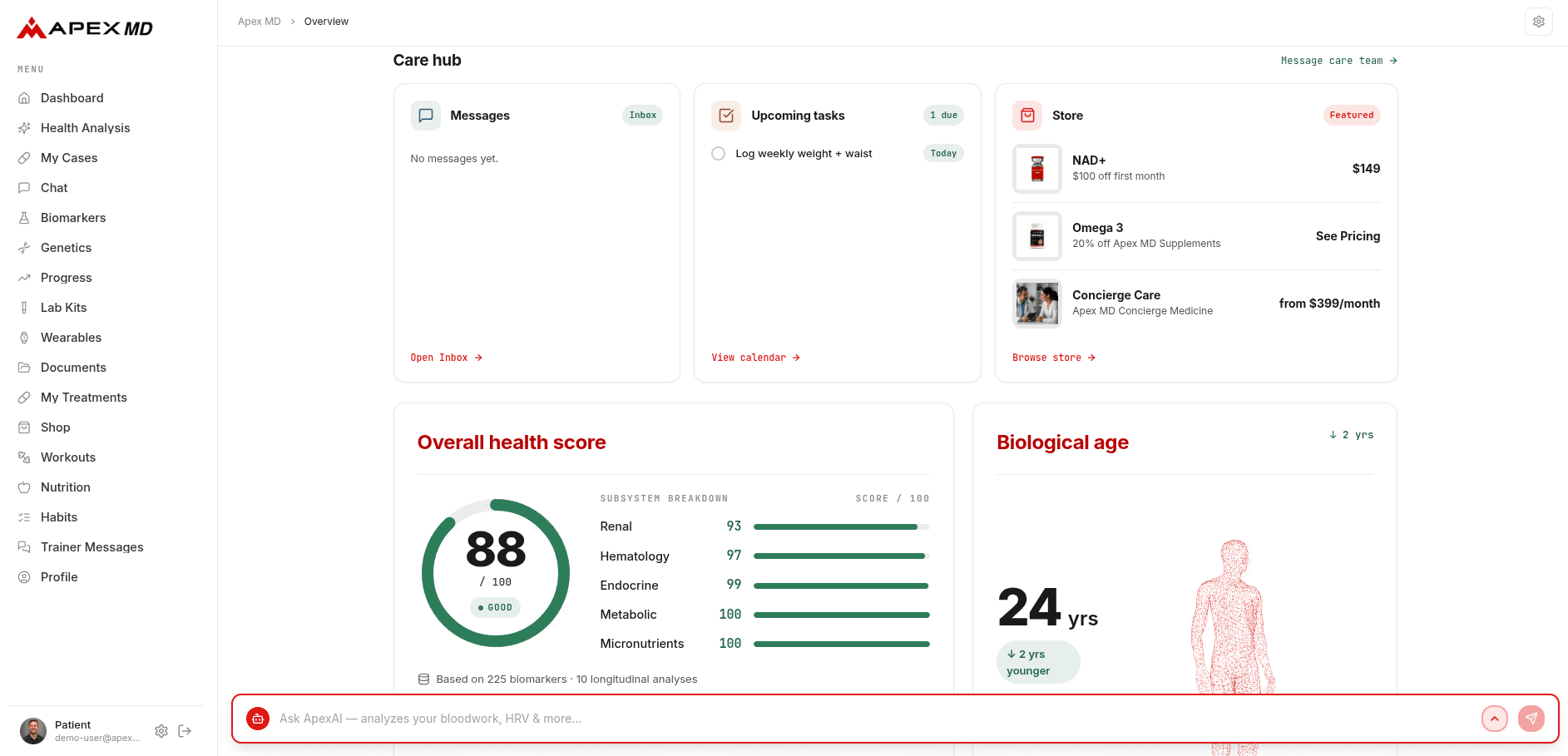Click the Habits checklist icon
The width and height of the screenshot is (1568, 756).
(24, 517)
